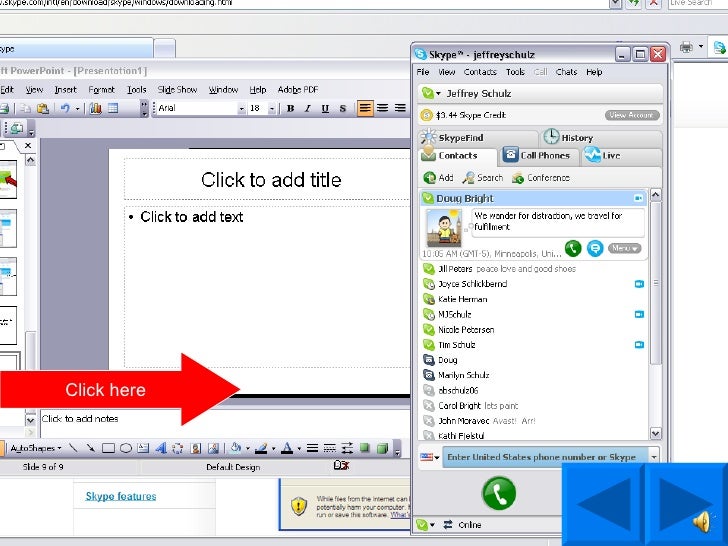
Task: Apply the Fill Color bucket swatch
Action: click(236, 448)
